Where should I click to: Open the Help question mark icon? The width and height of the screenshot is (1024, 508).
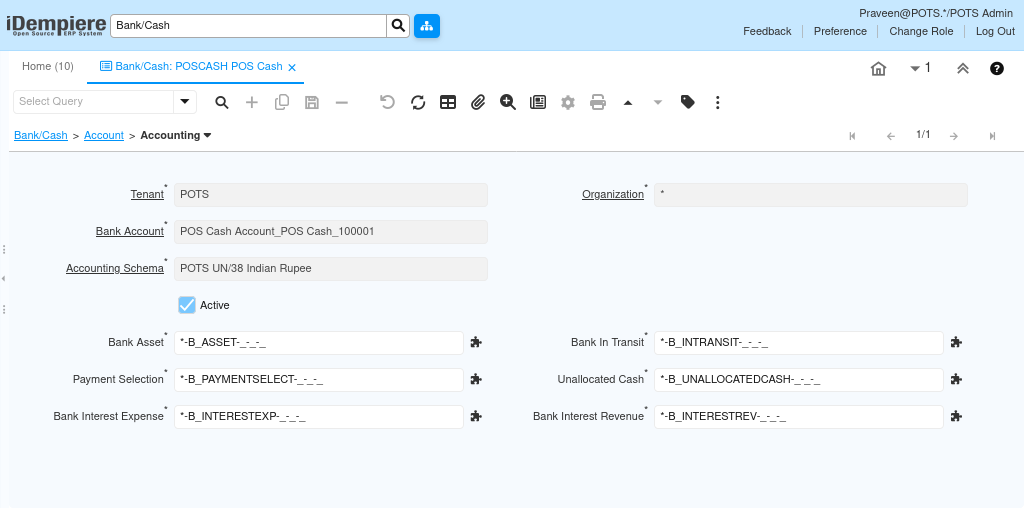[997, 69]
